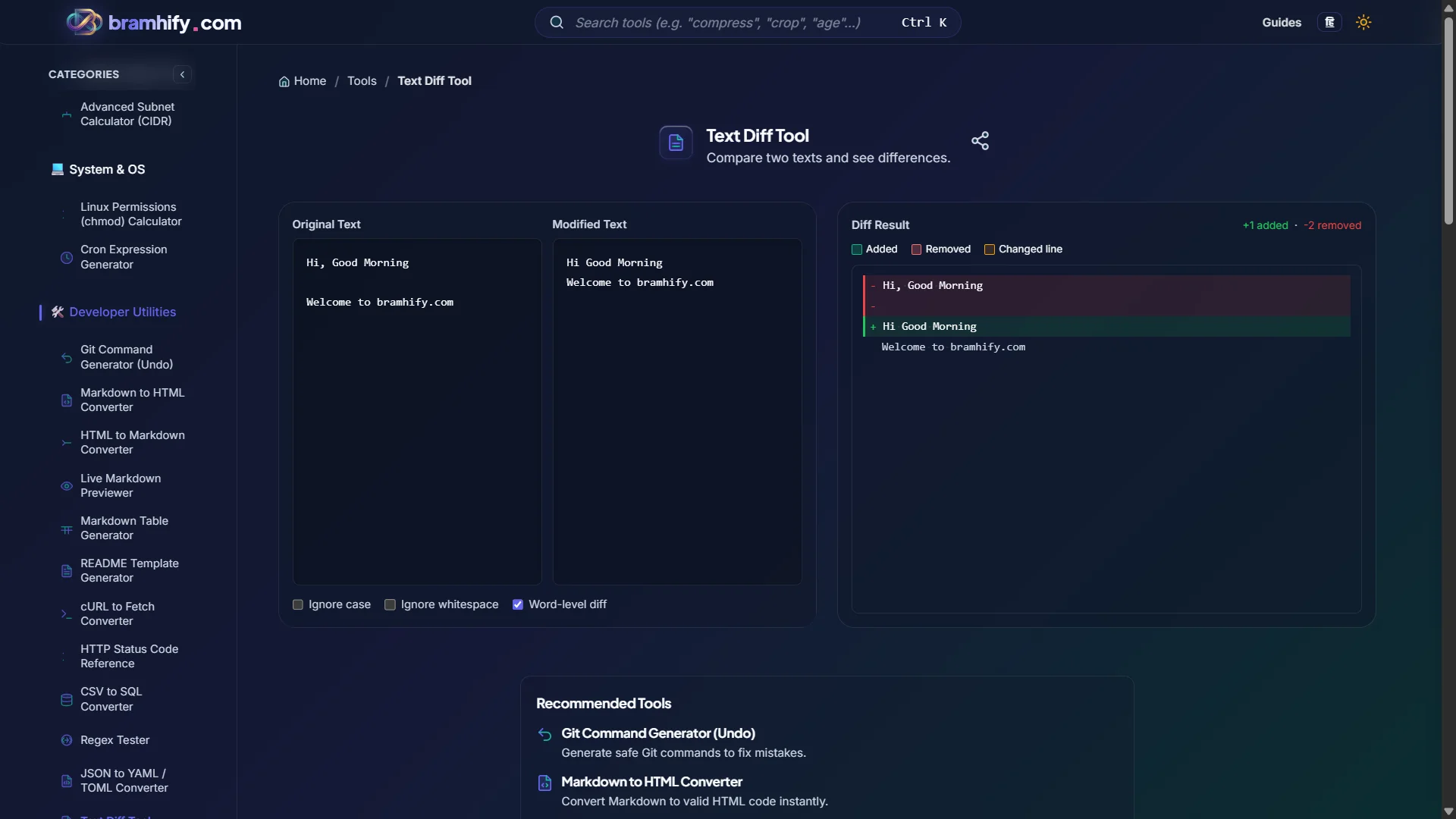Toggle the sun light-mode icon
This screenshot has width=1456, height=819.
1363,22
